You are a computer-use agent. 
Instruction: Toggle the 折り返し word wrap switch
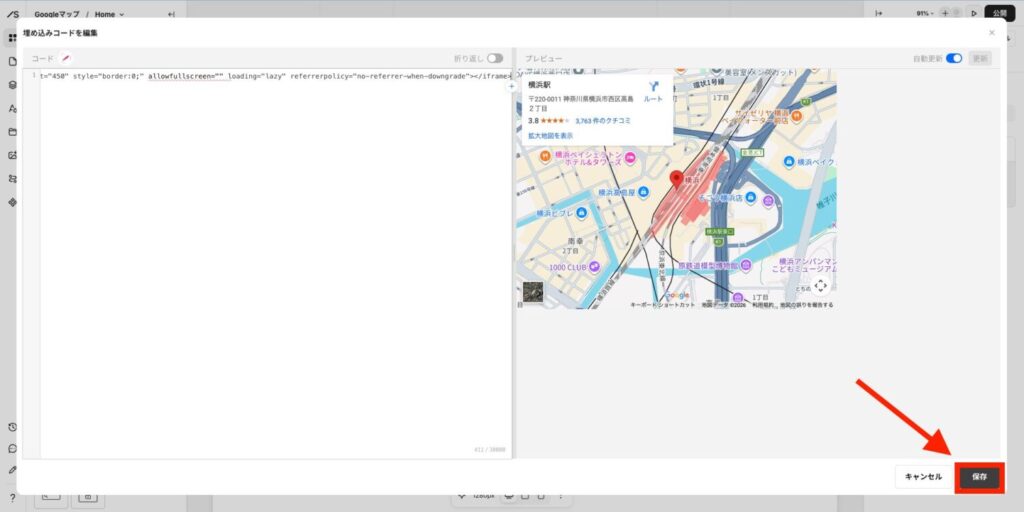point(495,59)
